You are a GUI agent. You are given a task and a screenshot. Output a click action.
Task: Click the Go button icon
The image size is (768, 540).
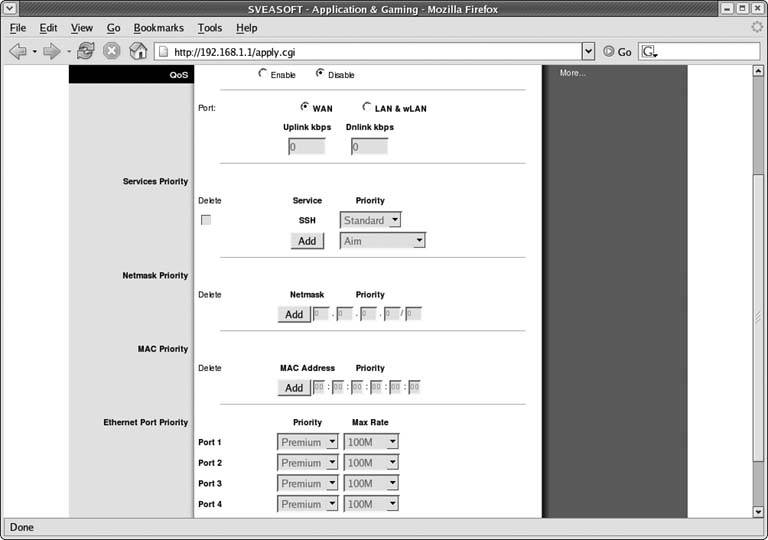point(608,51)
